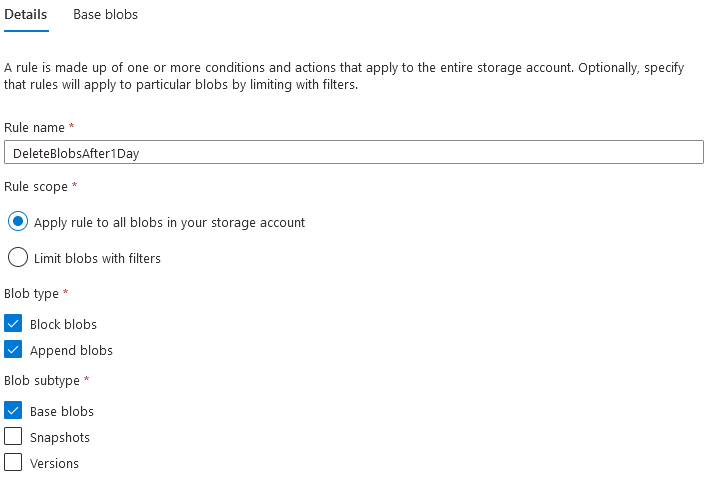Click the "Rule scope" section label
This screenshot has width=713, height=487.
pos(36,187)
